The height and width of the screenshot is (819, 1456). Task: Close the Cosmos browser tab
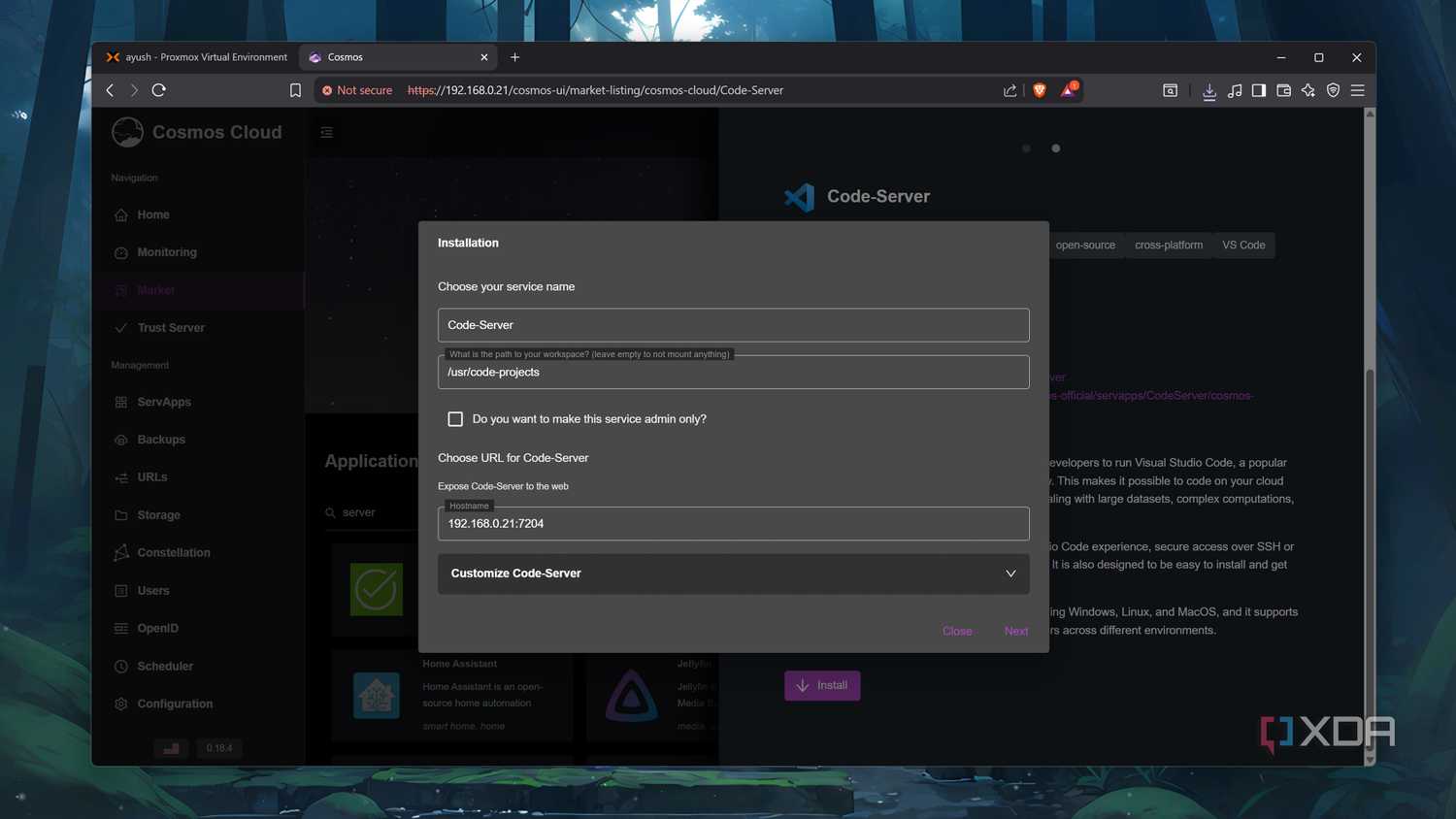click(484, 57)
